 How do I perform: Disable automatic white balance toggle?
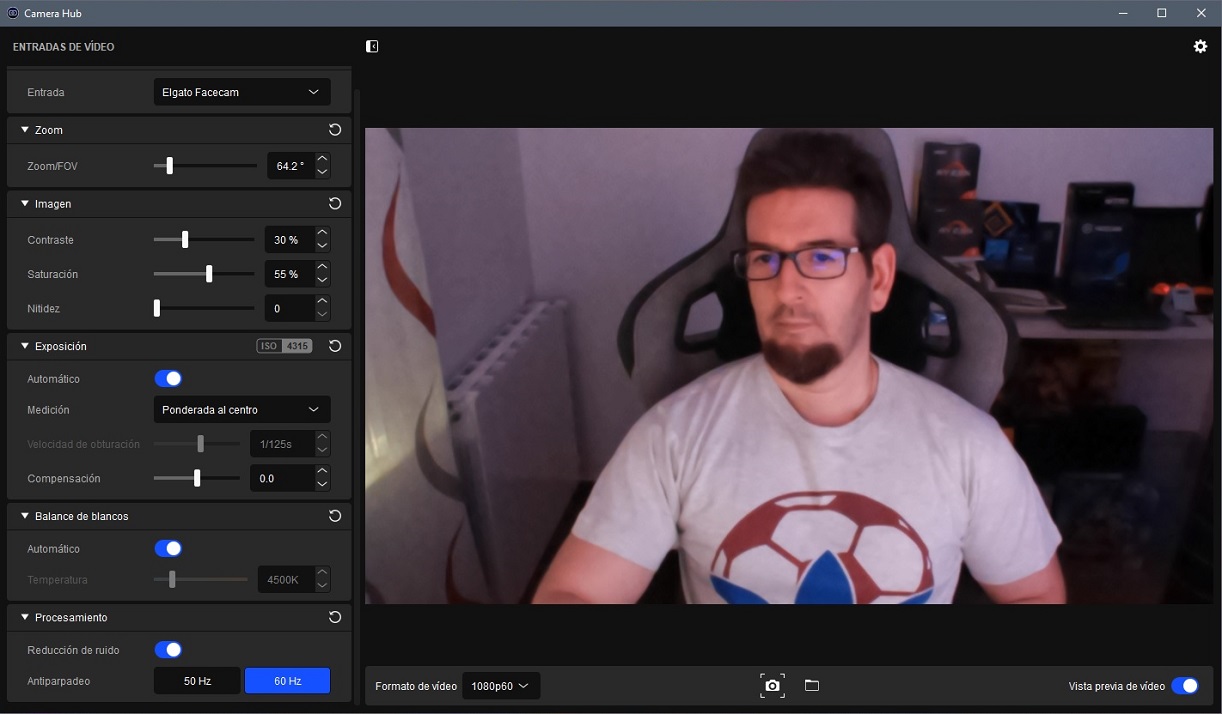click(x=168, y=549)
